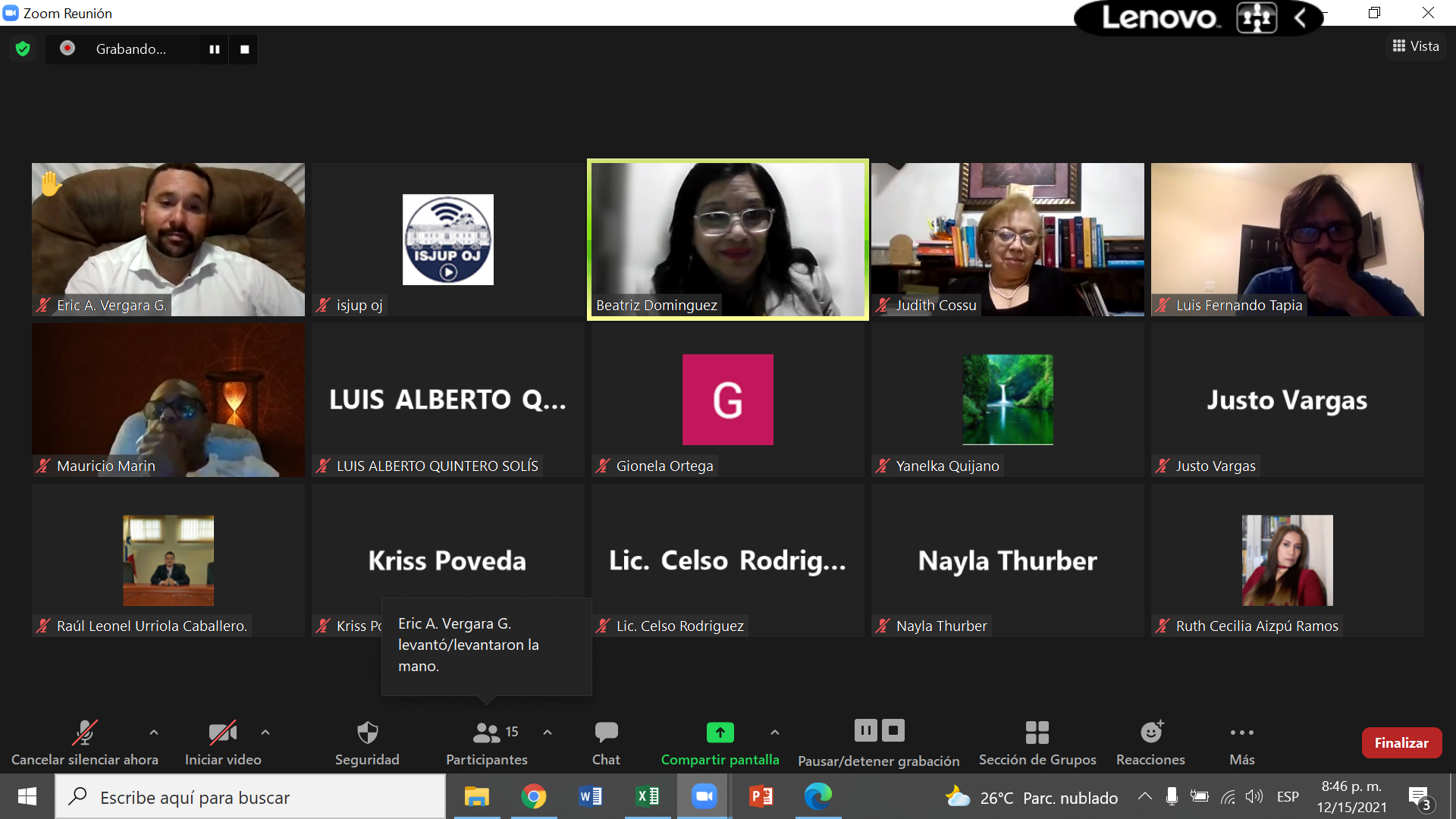Select Mauricio Marin video tile
Viewport: 1456px width, 819px height.
click(x=168, y=400)
